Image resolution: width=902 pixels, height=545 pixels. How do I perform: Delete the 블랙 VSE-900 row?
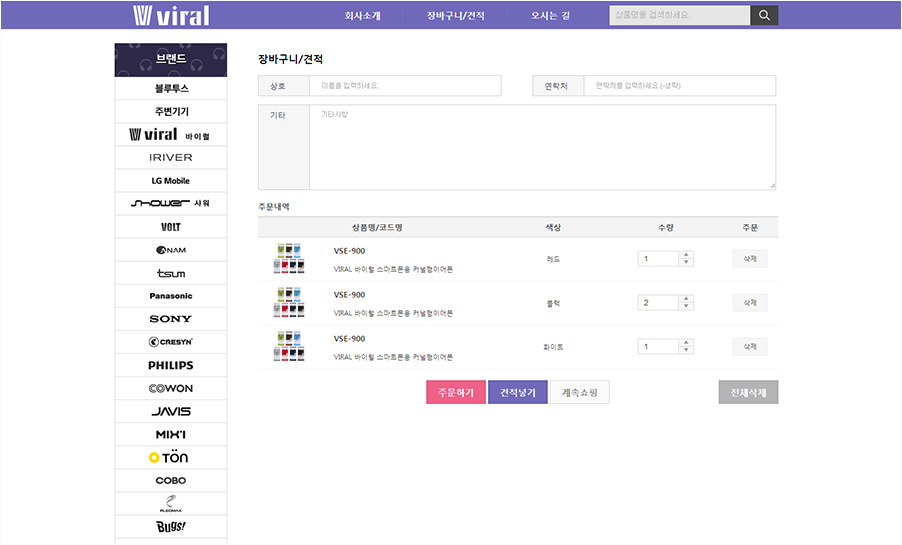tap(750, 303)
